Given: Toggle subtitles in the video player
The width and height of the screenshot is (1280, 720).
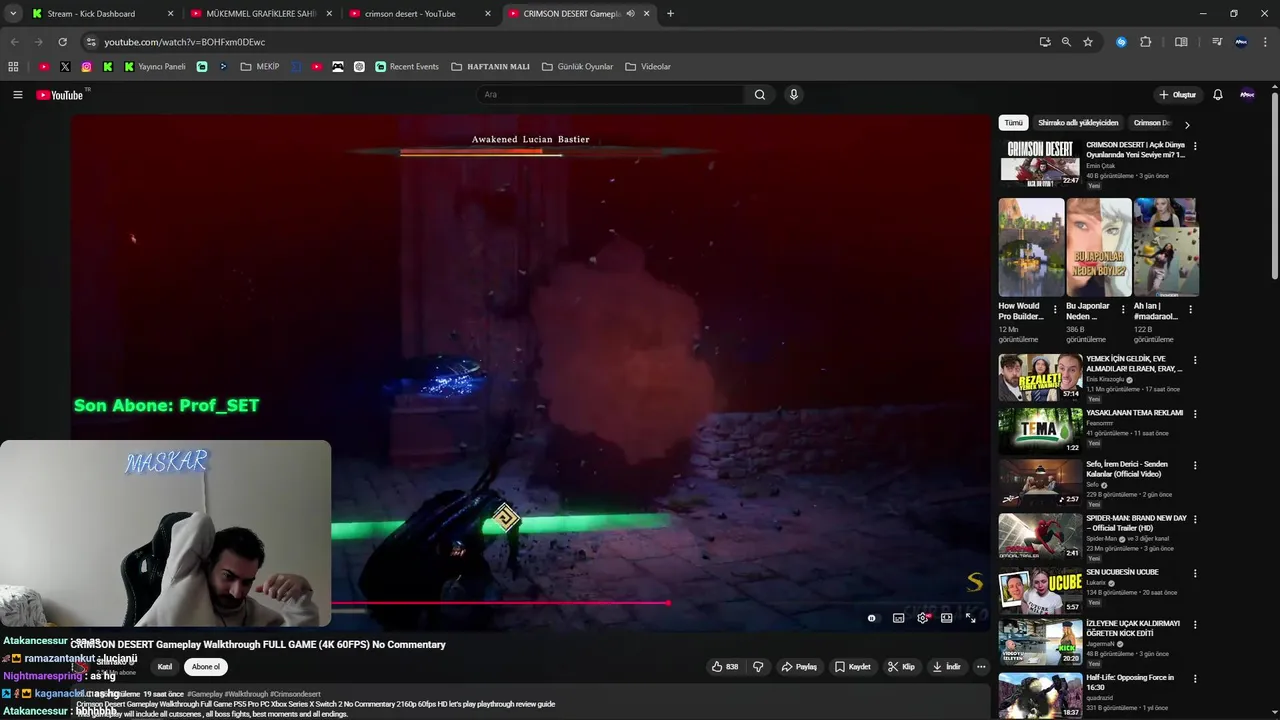Looking at the screenshot, I should coord(898,618).
